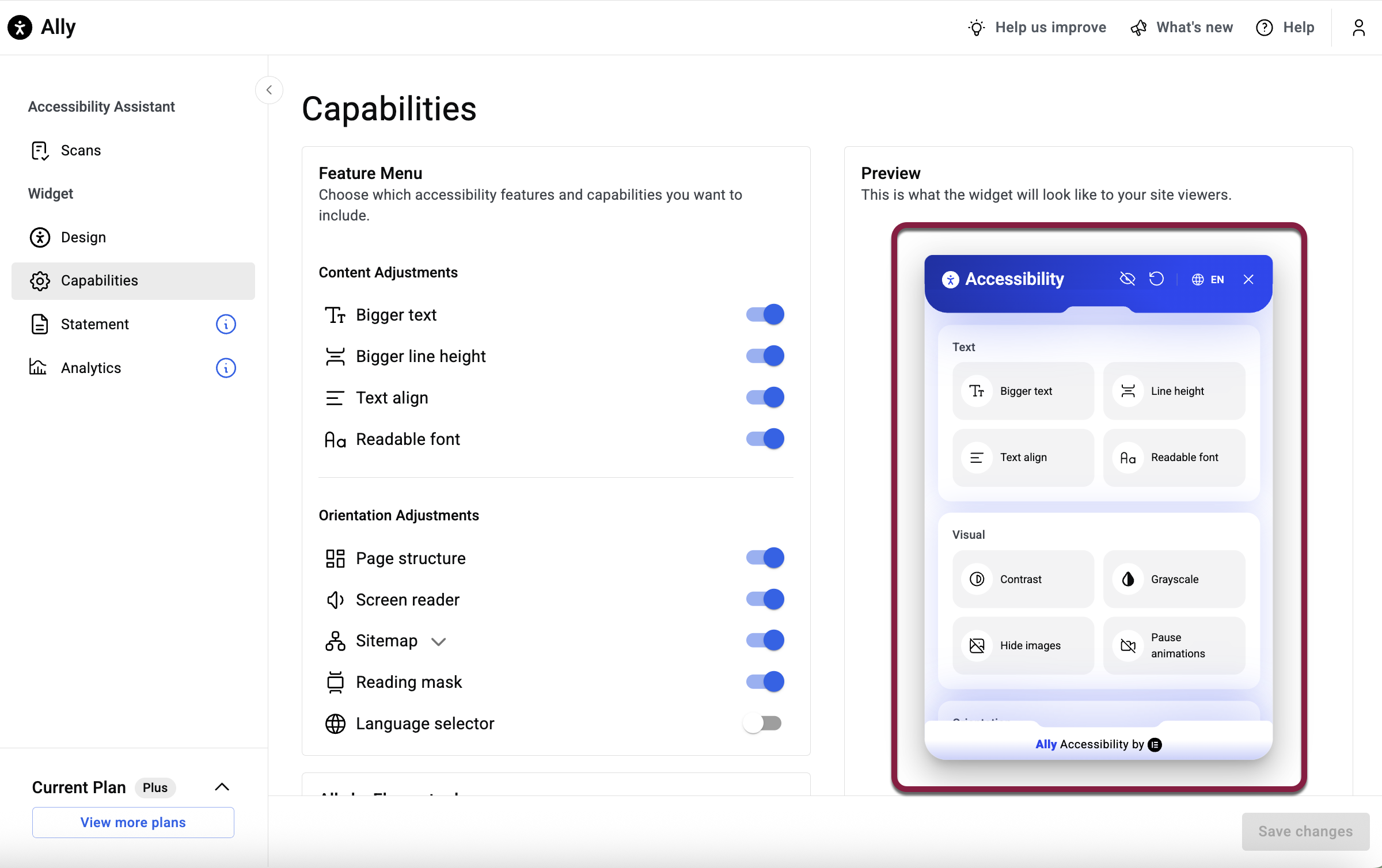Disable the Reading mask toggle
The width and height of the screenshot is (1382, 868).
coord(765,682)
